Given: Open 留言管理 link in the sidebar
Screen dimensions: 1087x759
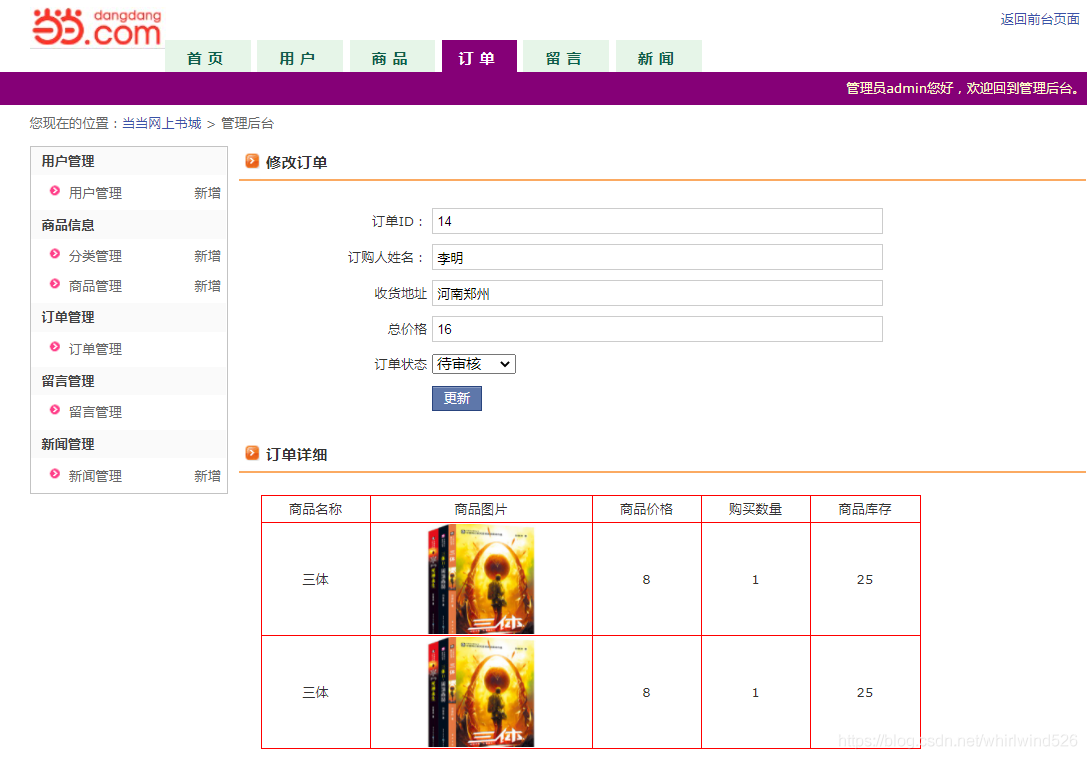Looking at the screenshot, I should (95, 412).
